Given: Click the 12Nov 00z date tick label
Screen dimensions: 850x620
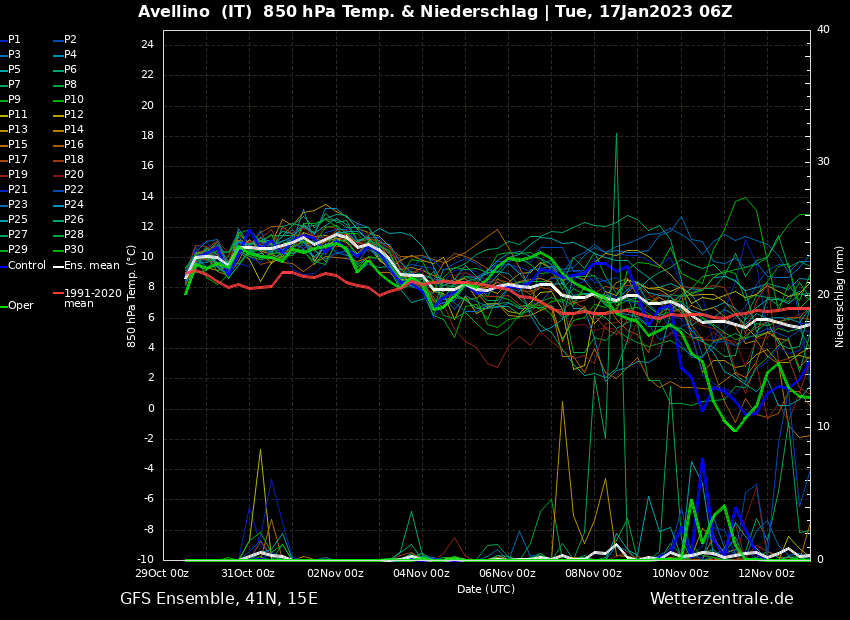Looking at the screenshot, I should (x=766, y=574).
